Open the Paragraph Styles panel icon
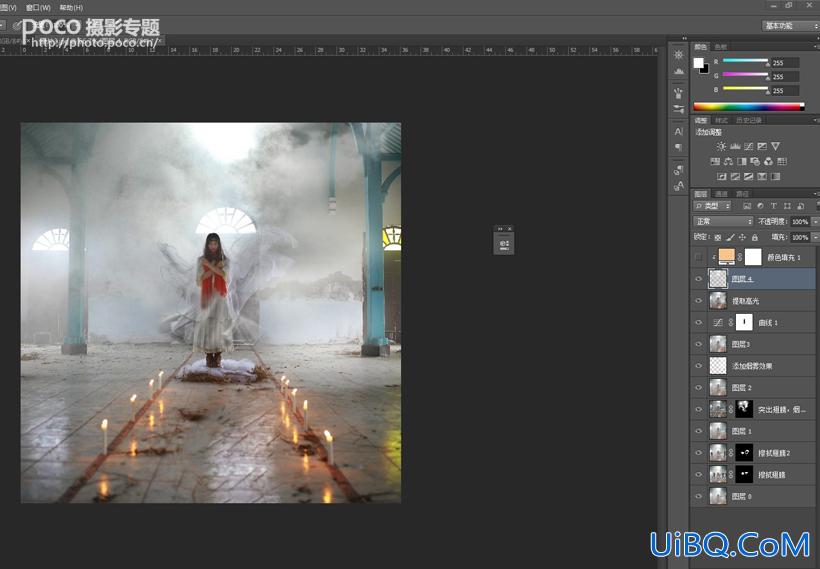Viewport: 820px width, 569px height. click(x=678, y=170)
